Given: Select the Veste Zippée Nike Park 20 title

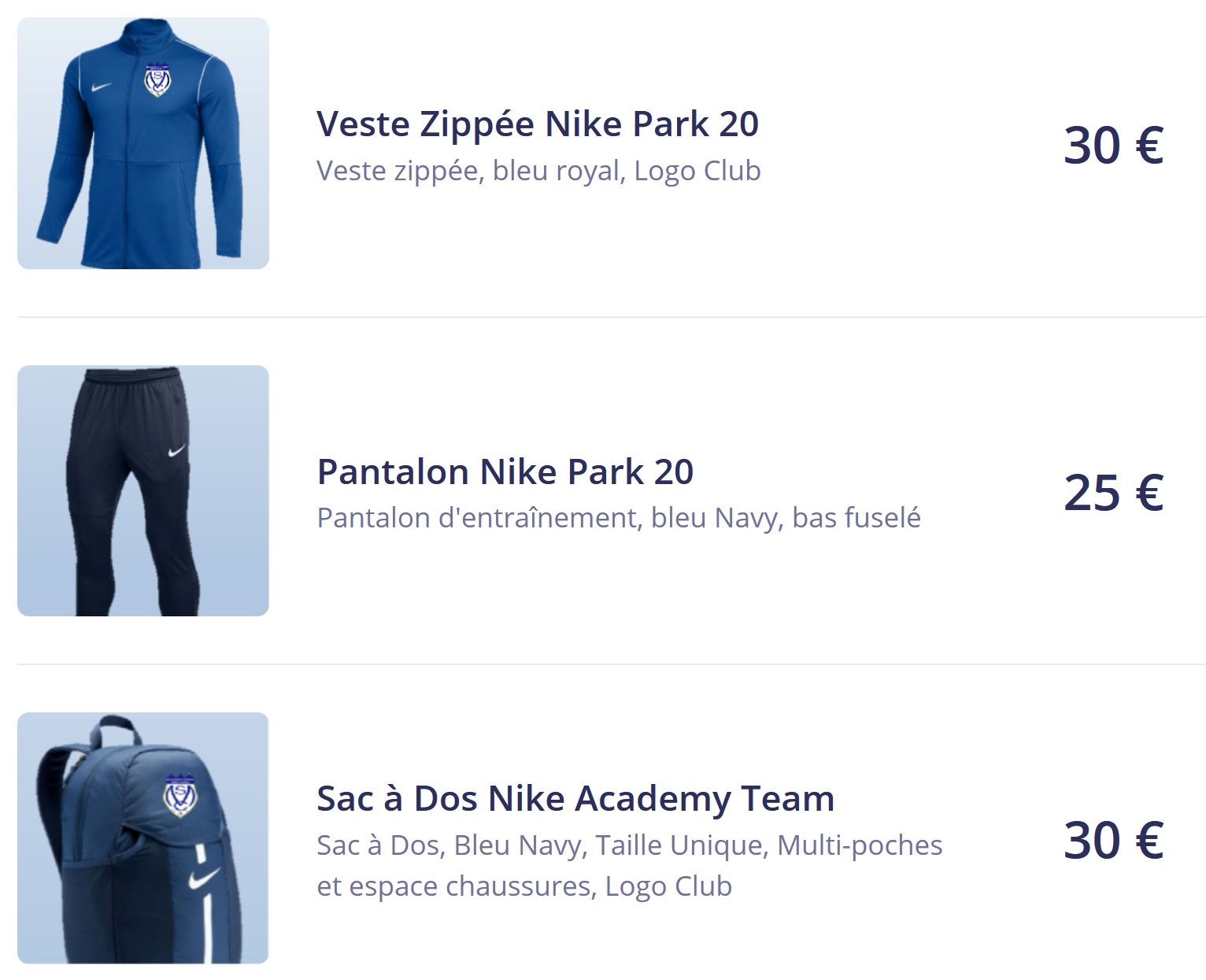Looking at the screenshot, I should click(x=538, y=124).
